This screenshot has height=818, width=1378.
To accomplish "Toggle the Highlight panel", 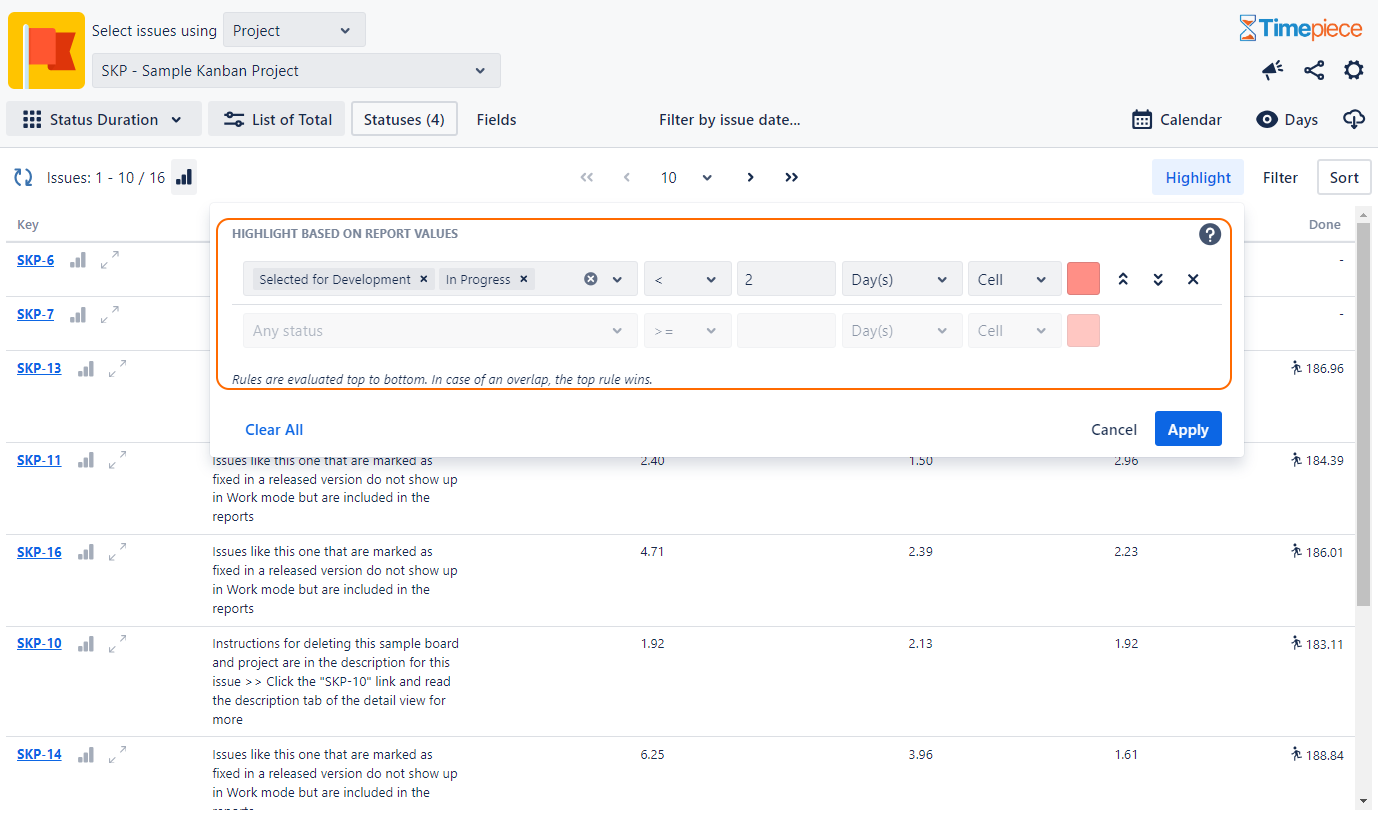I will click(x=1197, y=178).
